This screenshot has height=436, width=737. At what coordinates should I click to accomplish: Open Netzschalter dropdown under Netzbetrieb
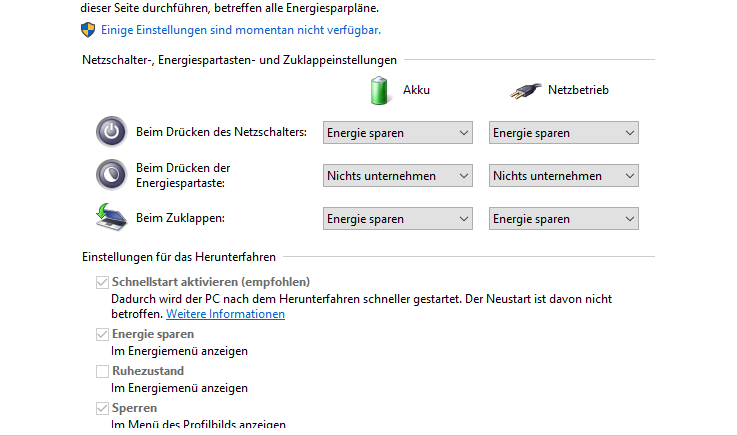564,133
